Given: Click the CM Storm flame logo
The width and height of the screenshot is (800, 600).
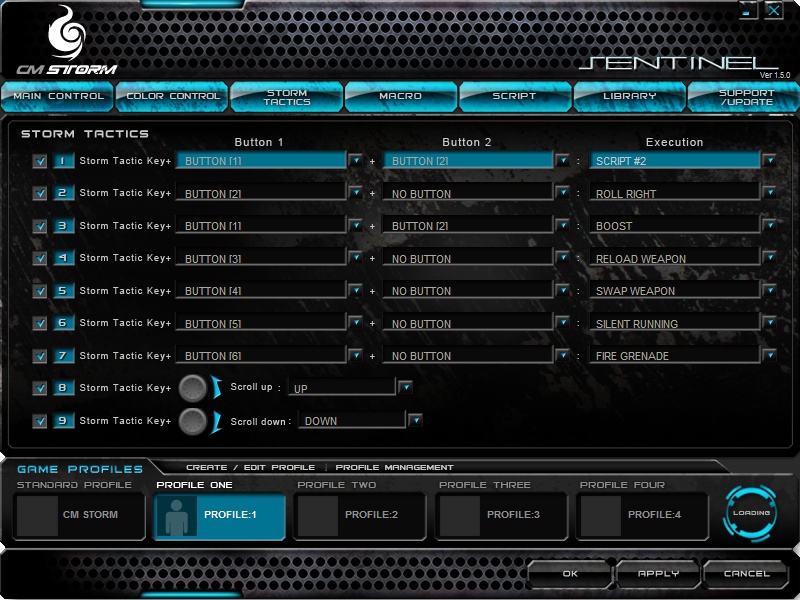Looking at the screenshot, I should [66, 32].
